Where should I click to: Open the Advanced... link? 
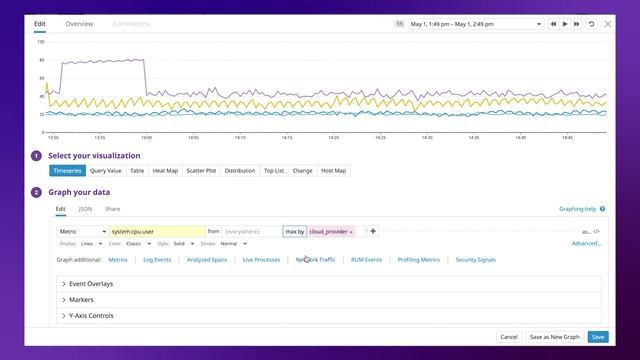tap(587, 244)
